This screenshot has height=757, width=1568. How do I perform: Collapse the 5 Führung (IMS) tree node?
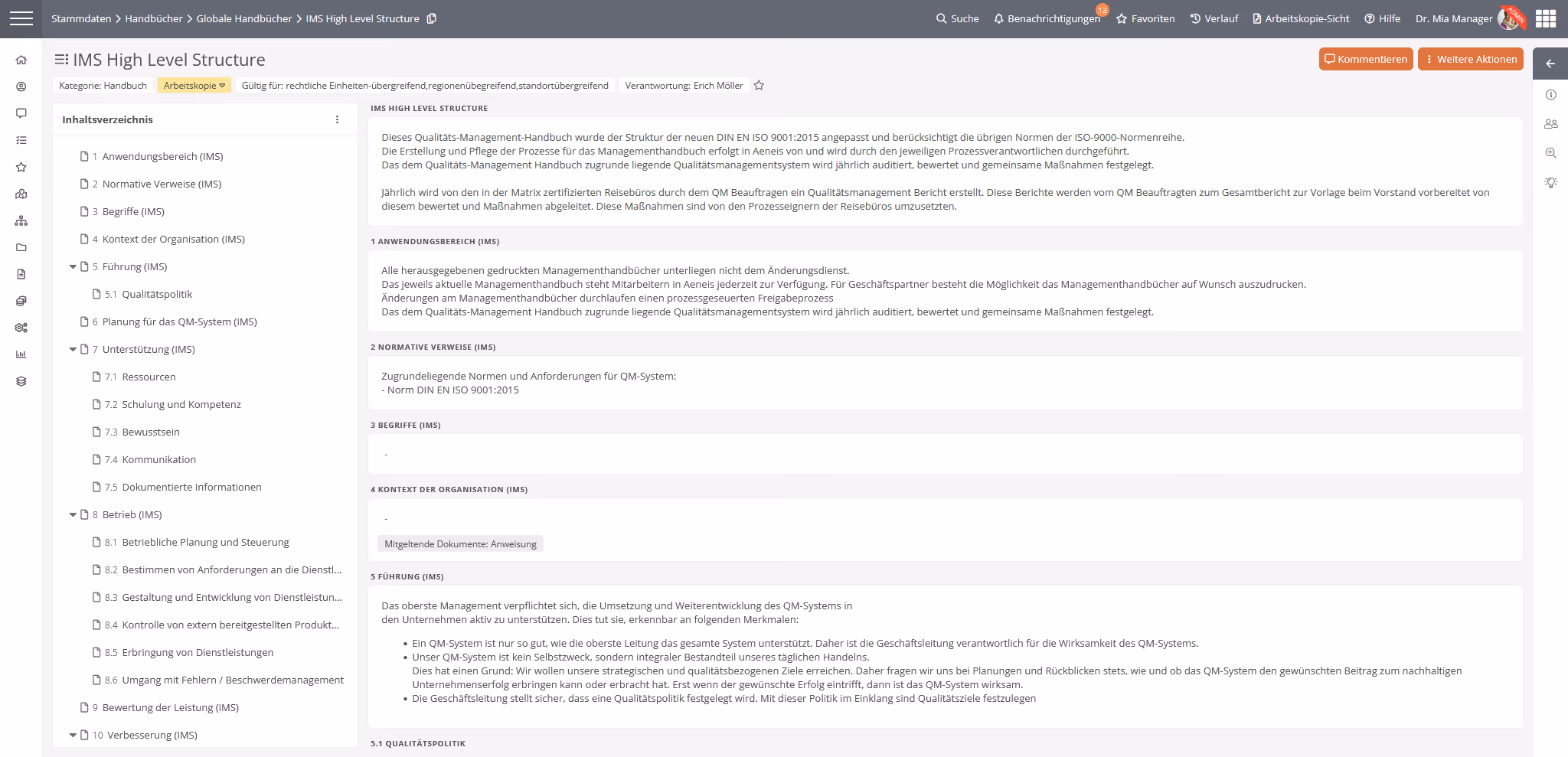click(73, 266)
